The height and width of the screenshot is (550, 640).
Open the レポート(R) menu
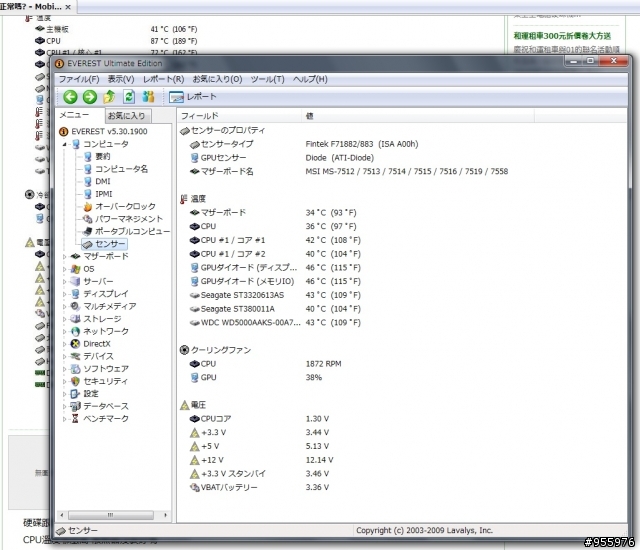click(163, 79)
